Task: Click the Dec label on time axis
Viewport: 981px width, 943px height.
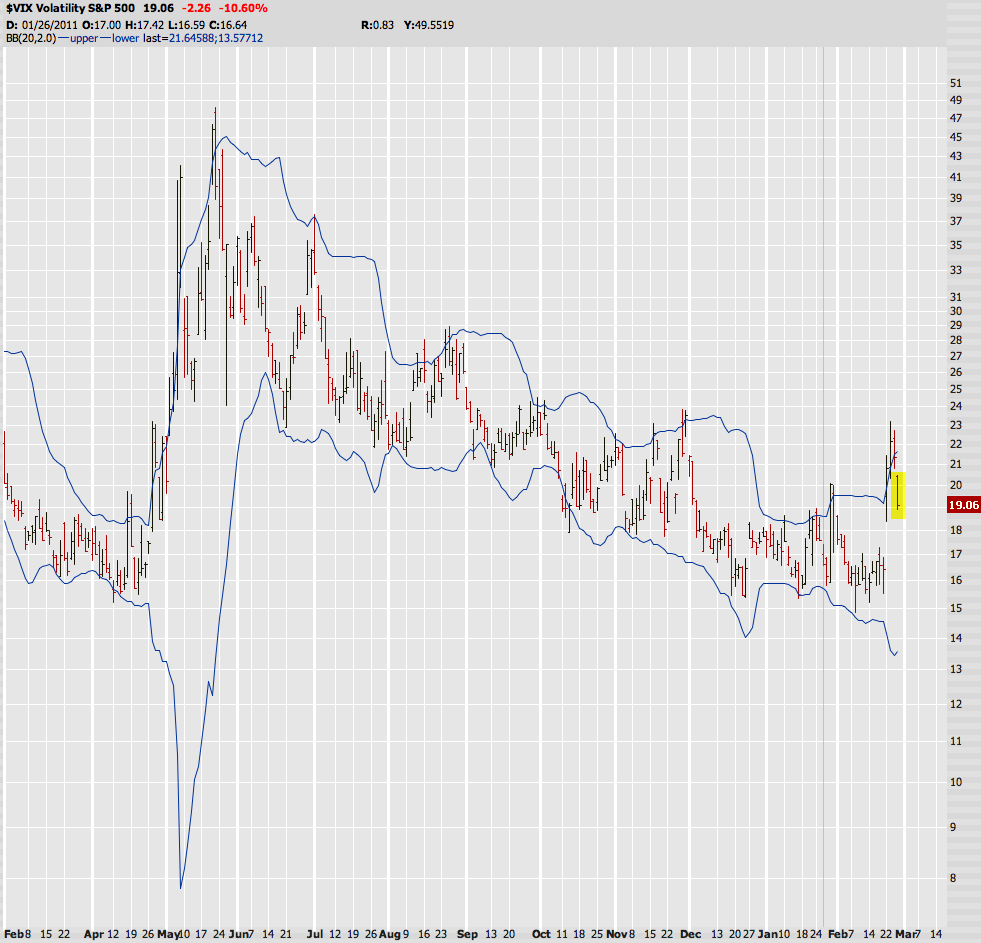Action: point(690,933)
